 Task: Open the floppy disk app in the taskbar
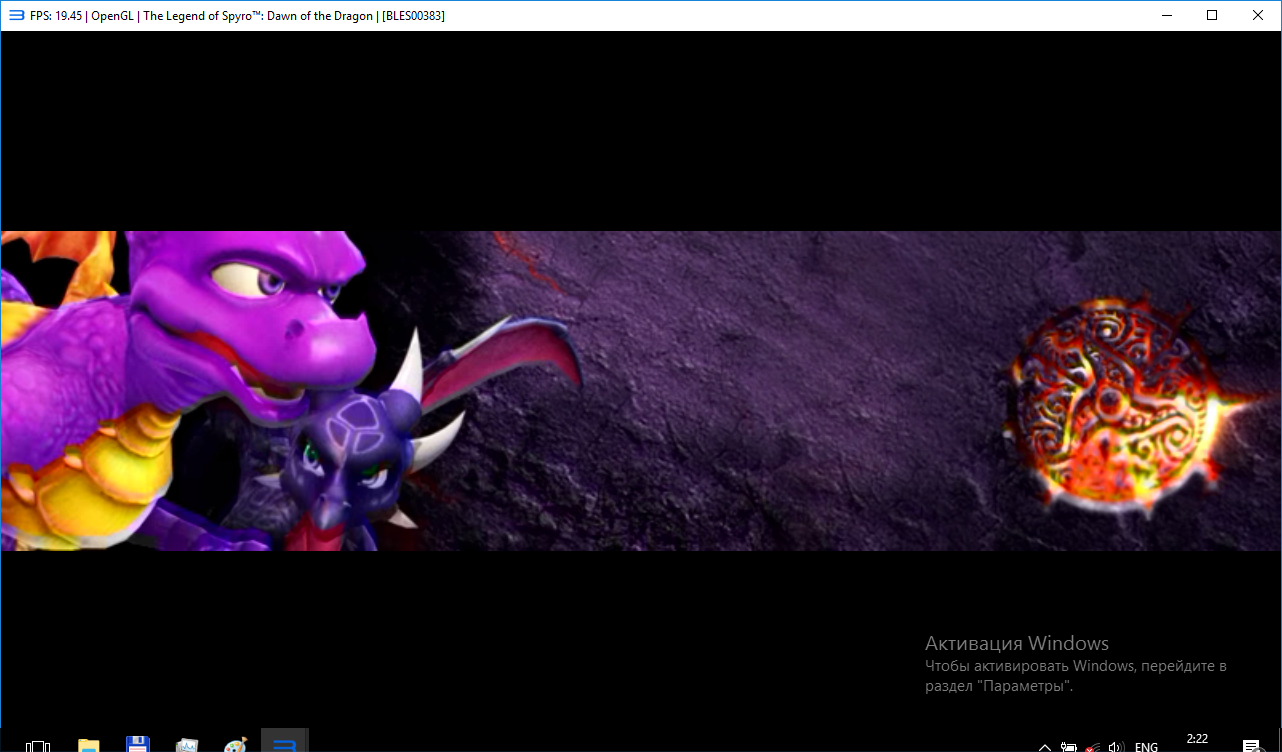tap(138, 744)
